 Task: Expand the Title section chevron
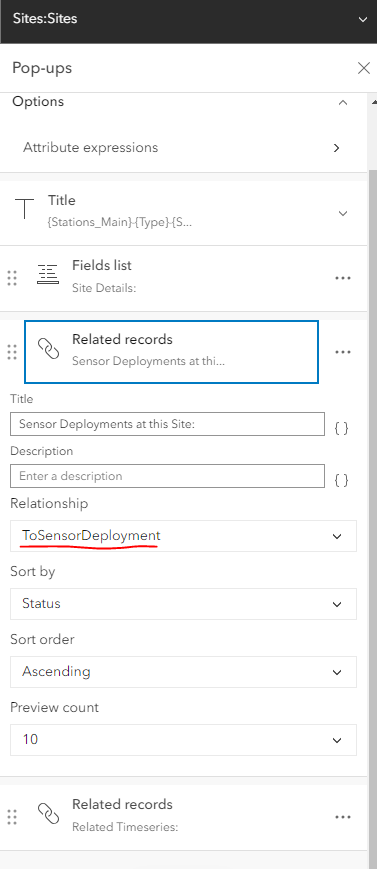pyautogui.click(x=343, y=213)
